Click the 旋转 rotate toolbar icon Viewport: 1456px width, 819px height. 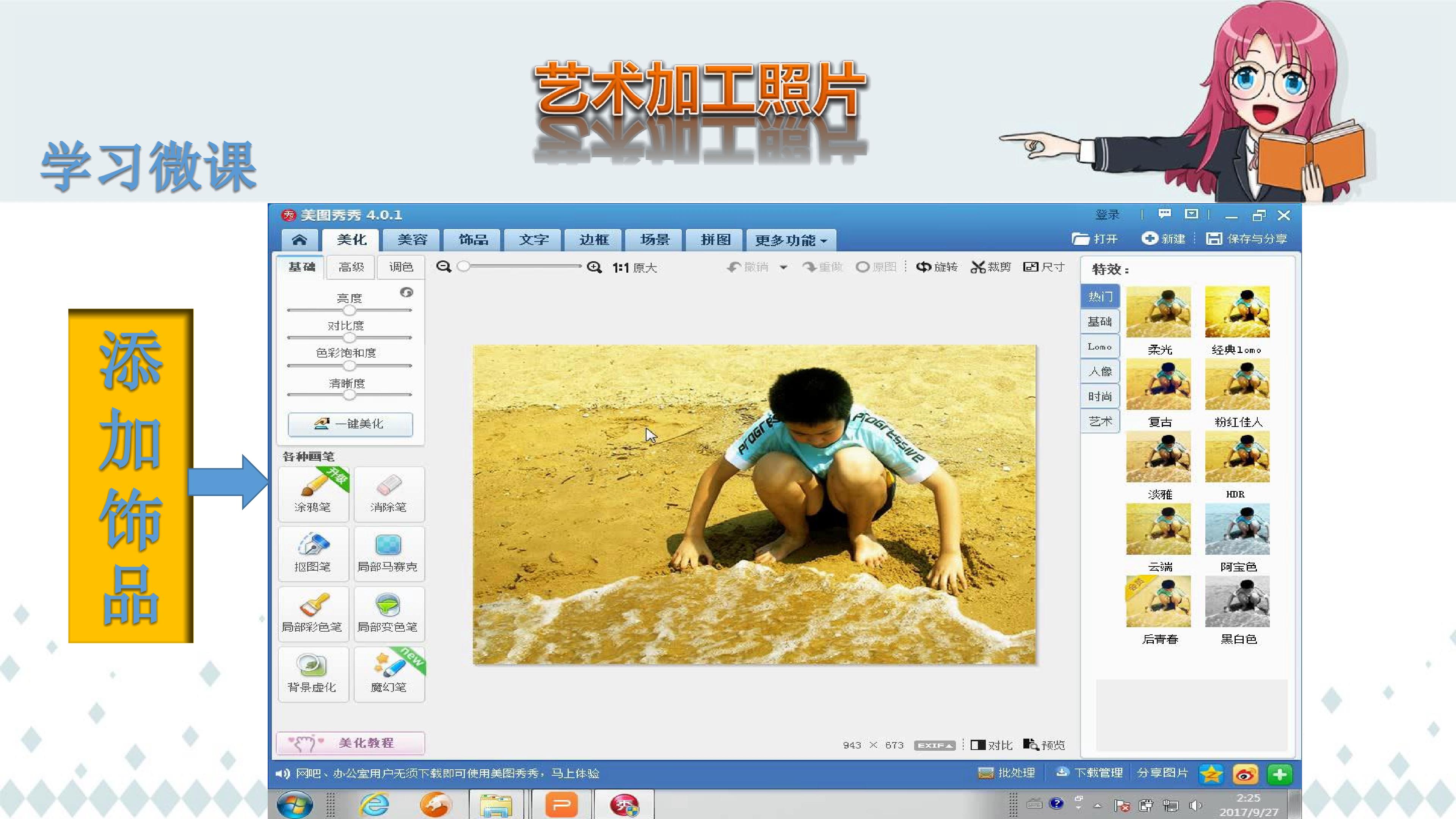point(937,267)
